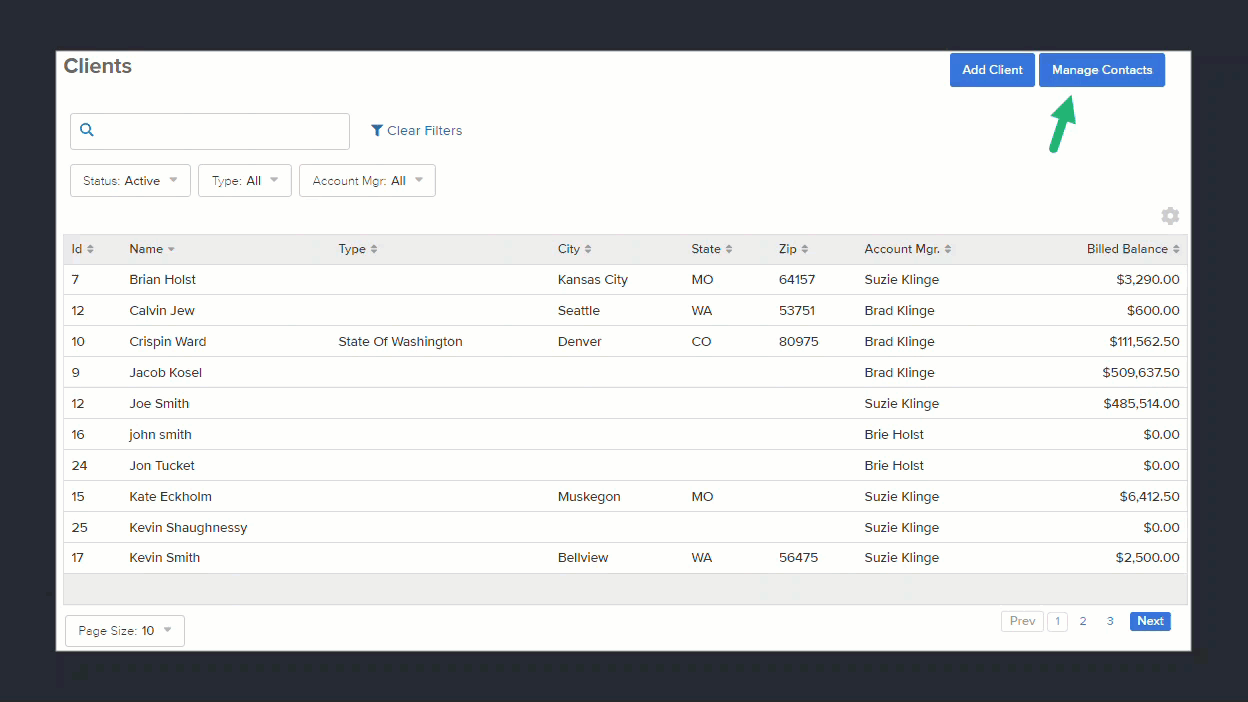Open the john smith client
The image size is (1248, 702).
point(160,435)
